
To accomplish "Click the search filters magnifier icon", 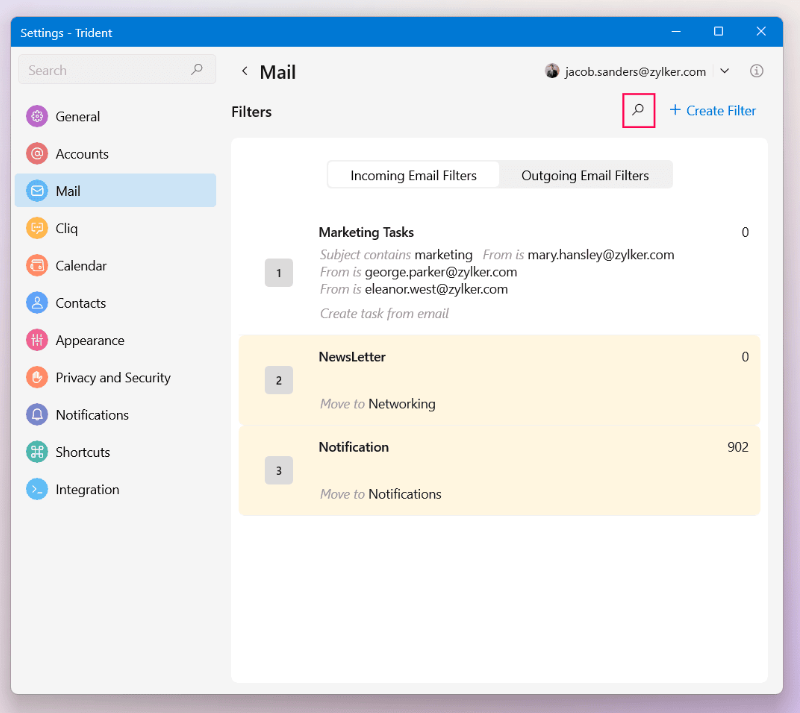I will tap(638, 110).
